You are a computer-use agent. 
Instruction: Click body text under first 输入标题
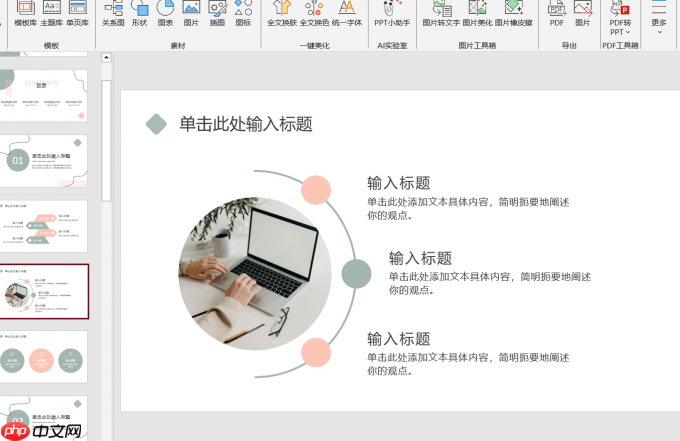pyautogui.click(x=468, y=209)
